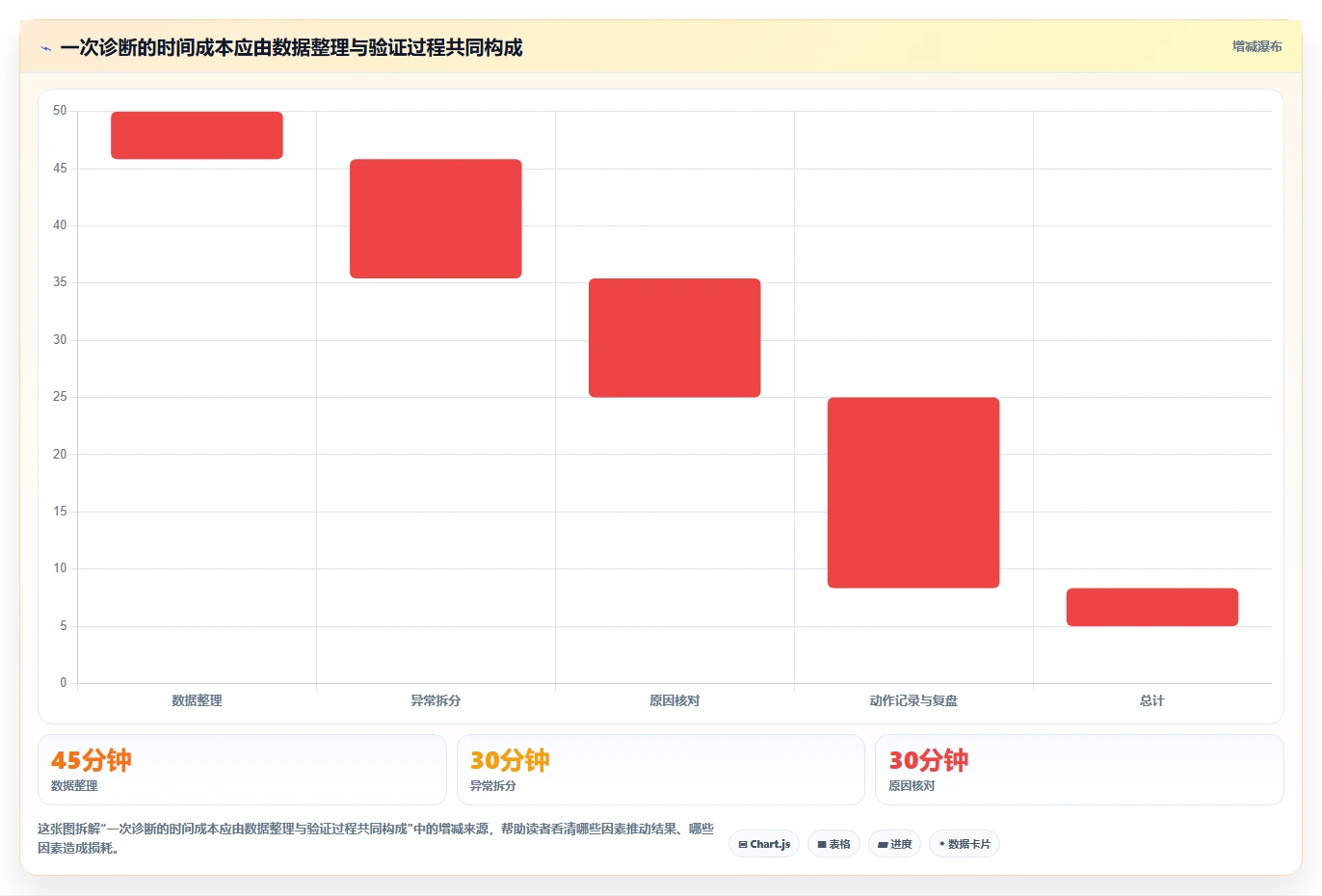Select the Chart.js chip

764,844
